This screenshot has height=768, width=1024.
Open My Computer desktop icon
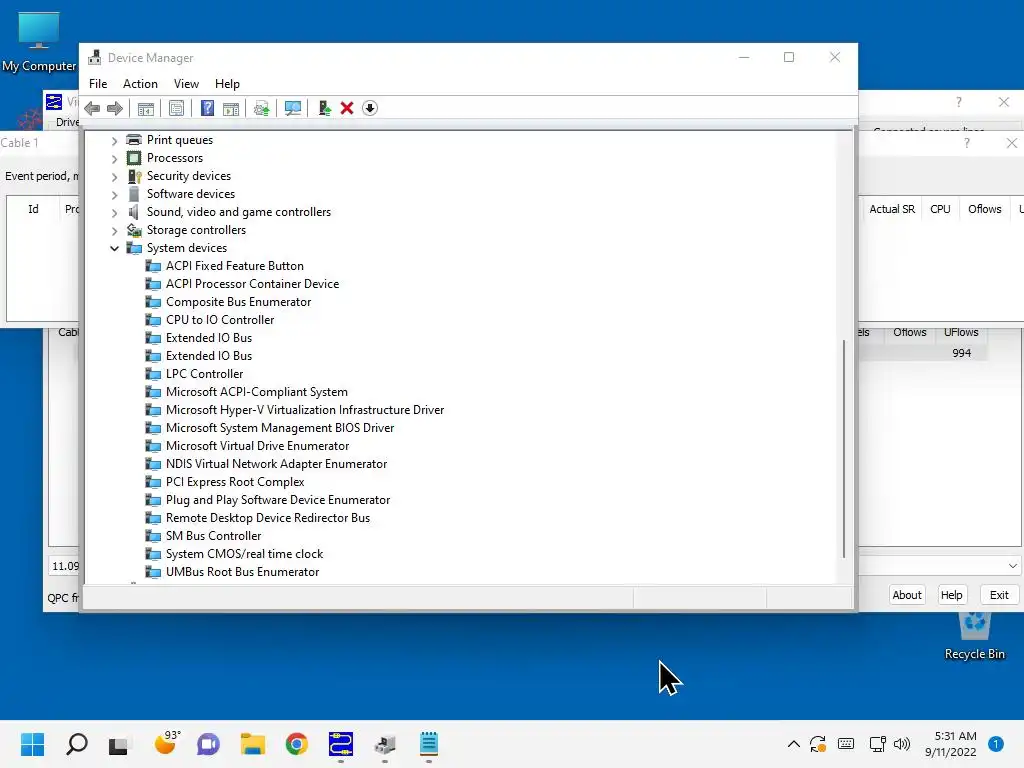coord(39,42)
